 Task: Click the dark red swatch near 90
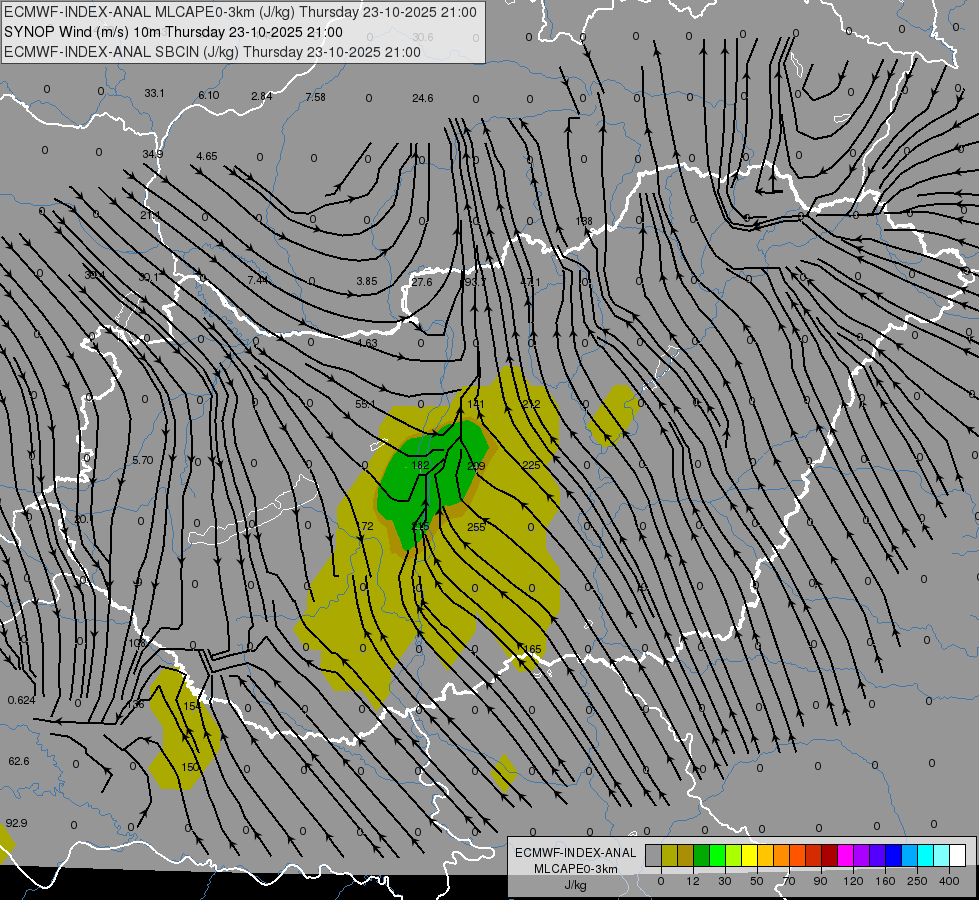829,855
